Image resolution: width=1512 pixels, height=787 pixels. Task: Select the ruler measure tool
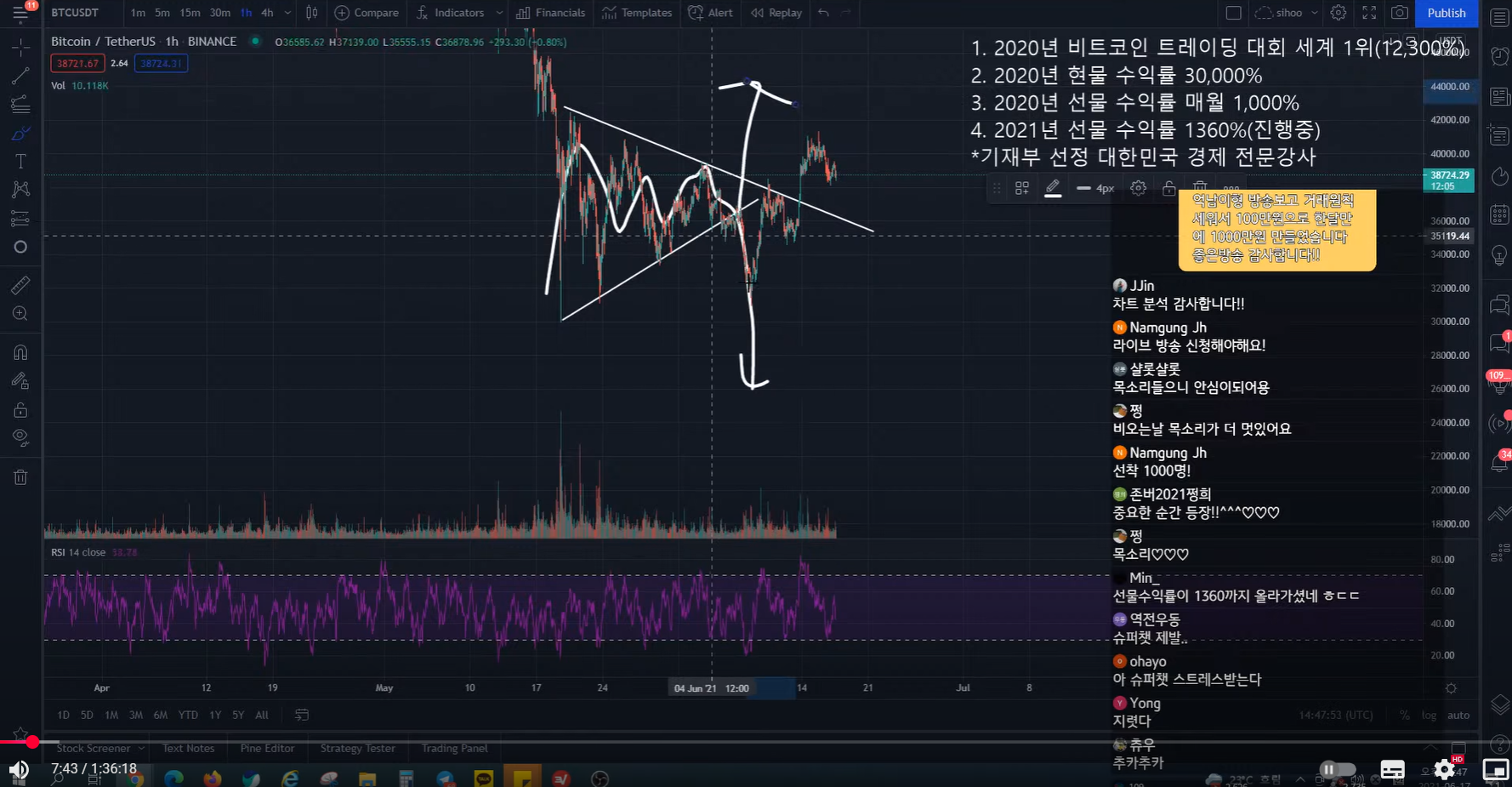[x=20, y=285]
